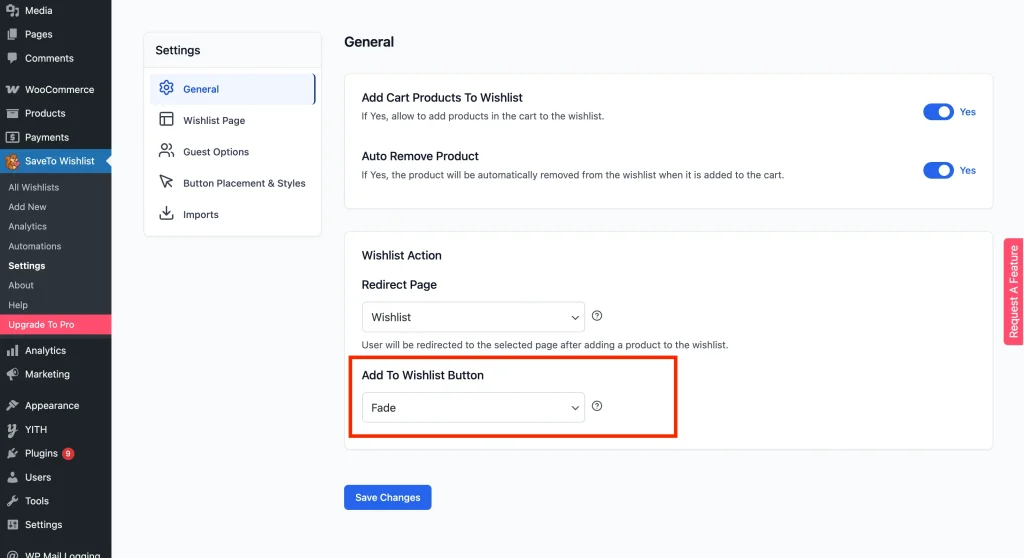Toggle the Auto Remove Product switch
This screenshot has width=1024, height=558.
pyautogui.click(x=938, y=171)
